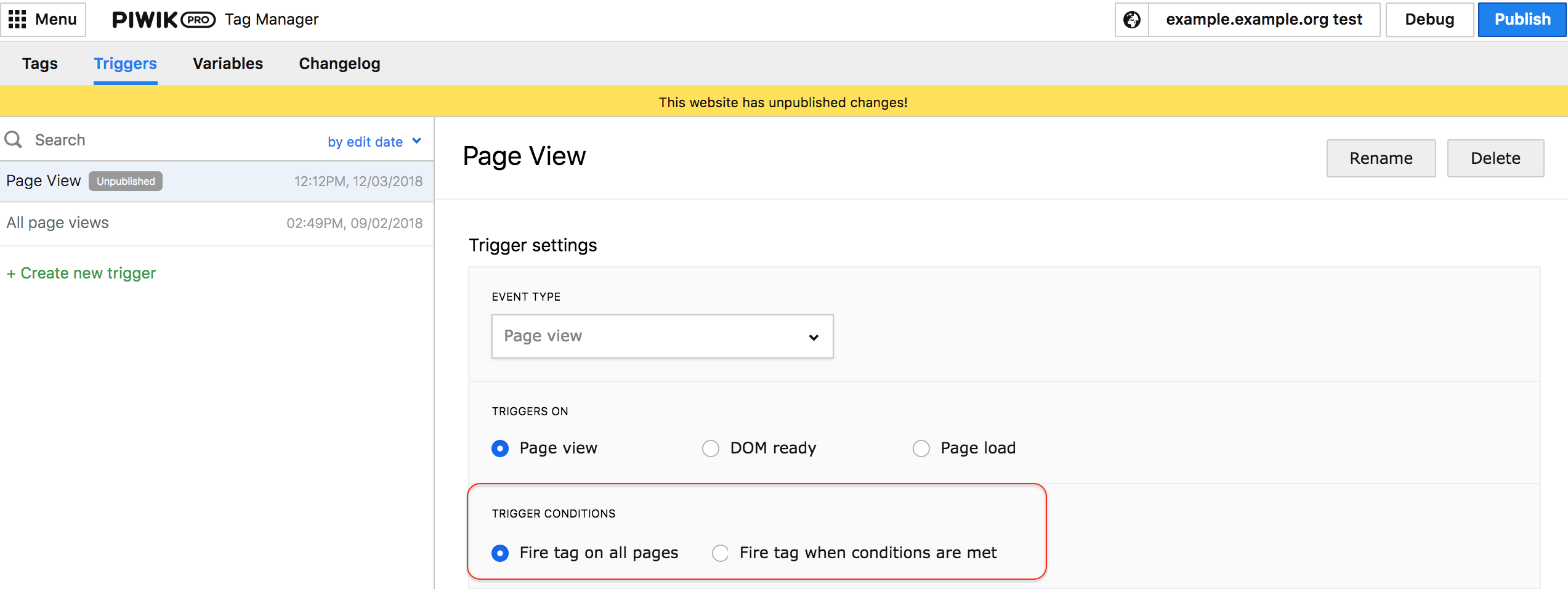Screen dimensions: 1568x589
Task: Switch to the Tags tab
Action: coord(40,63)
